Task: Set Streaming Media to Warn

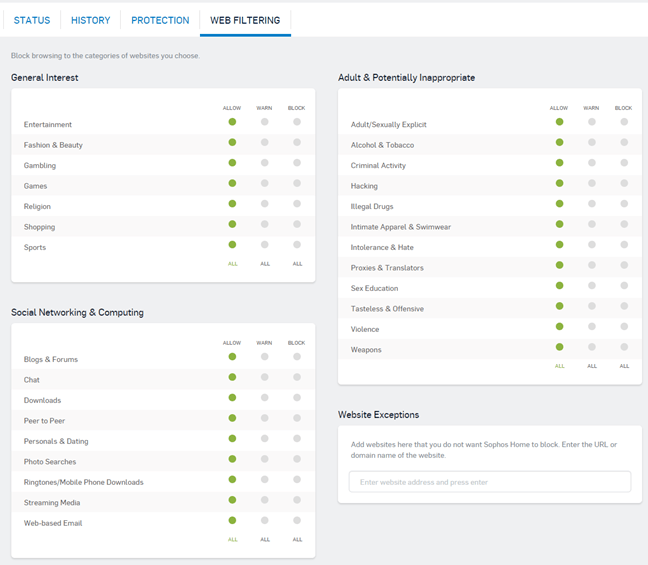Action: (x=265, y=500)
